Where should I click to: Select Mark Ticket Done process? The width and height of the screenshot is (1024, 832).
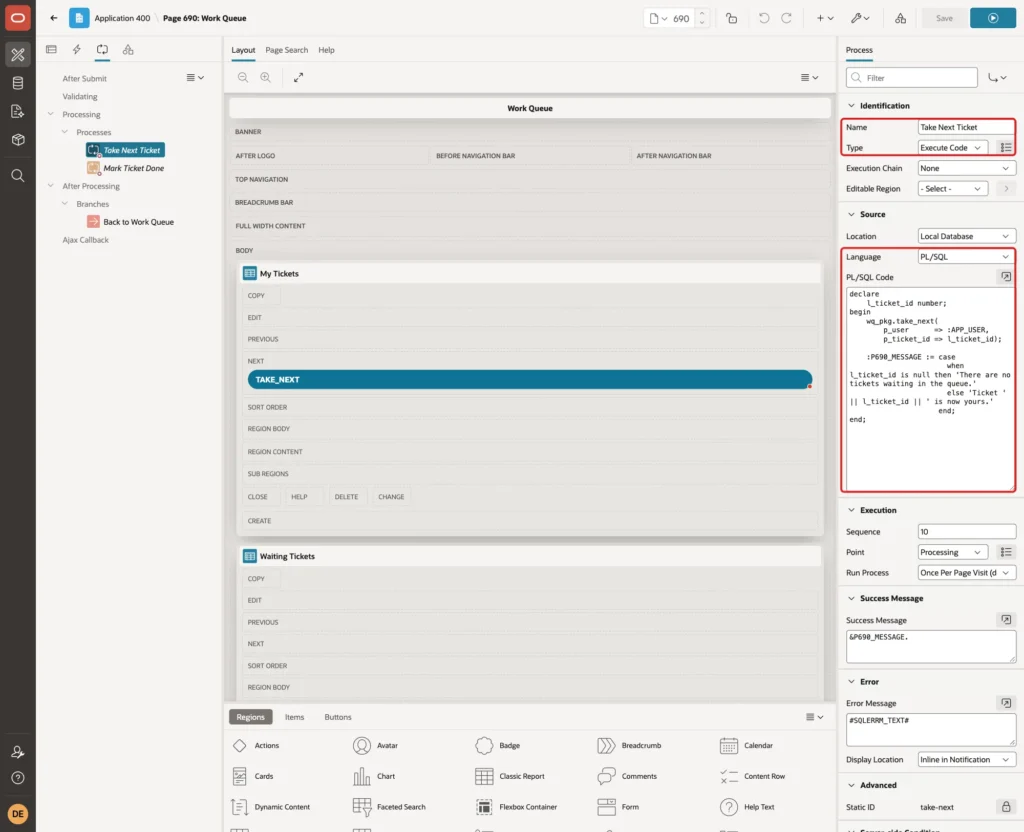coord(125,168)
